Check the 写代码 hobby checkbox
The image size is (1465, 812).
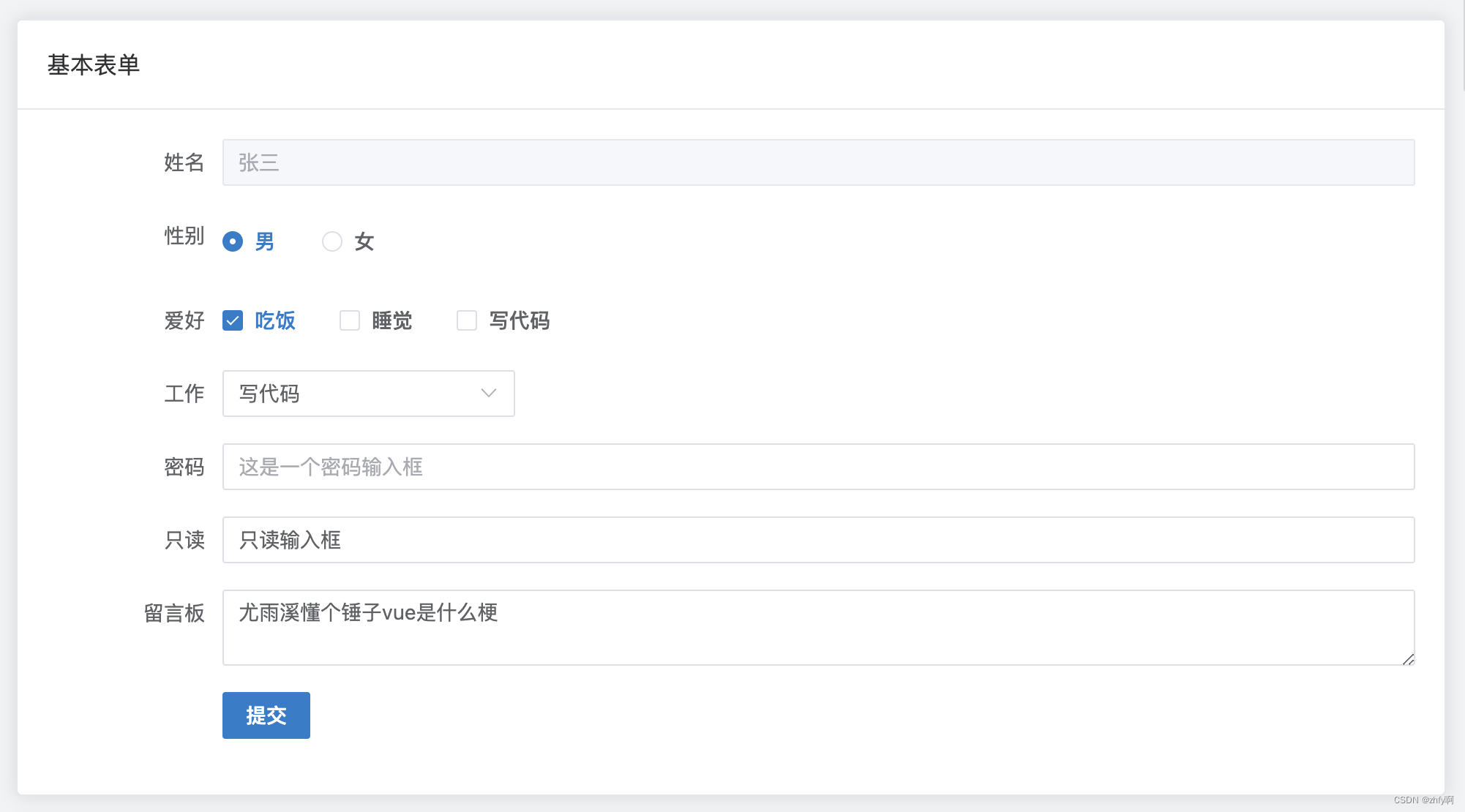(x=467, y=320)
